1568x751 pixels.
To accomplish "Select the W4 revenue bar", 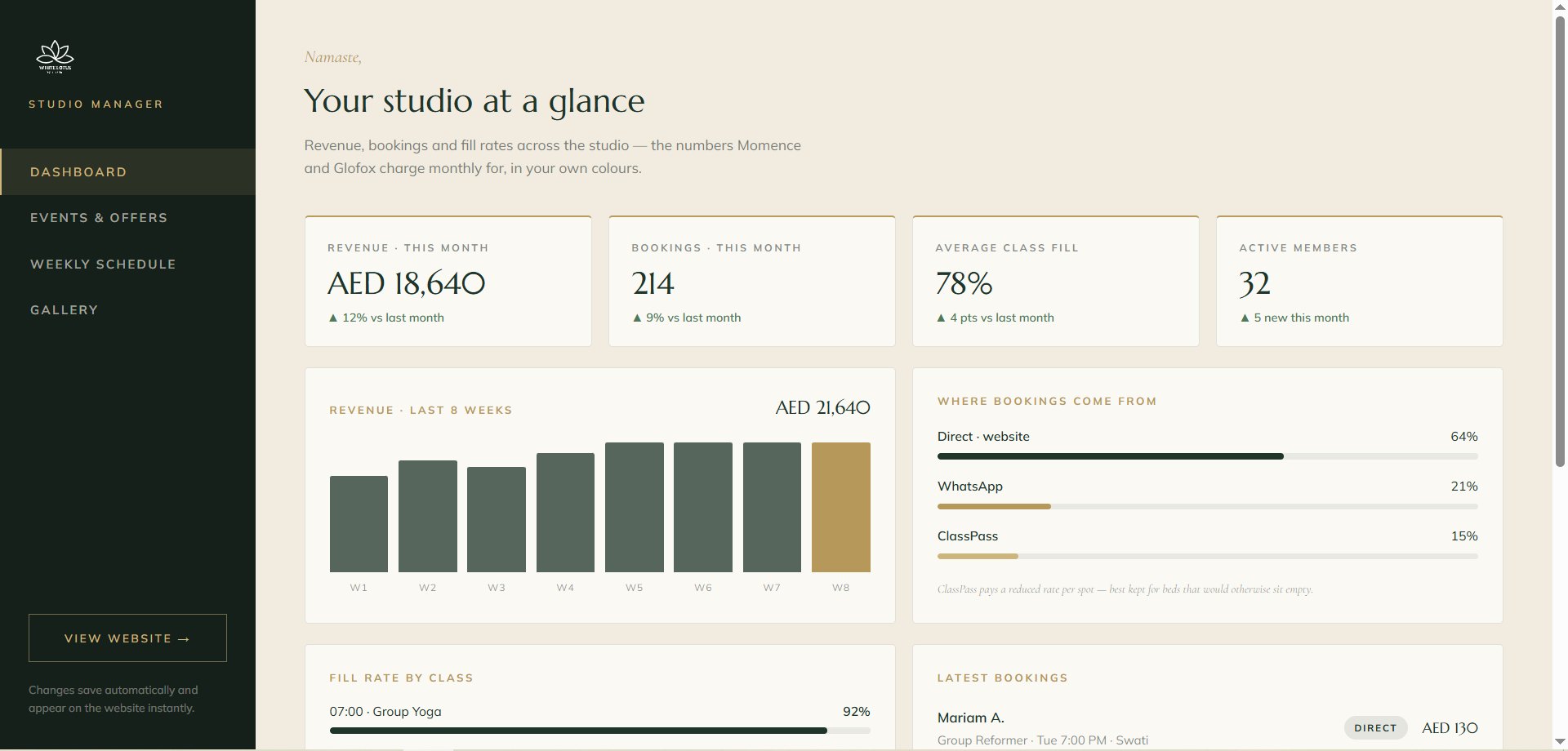I will [565, 513].
